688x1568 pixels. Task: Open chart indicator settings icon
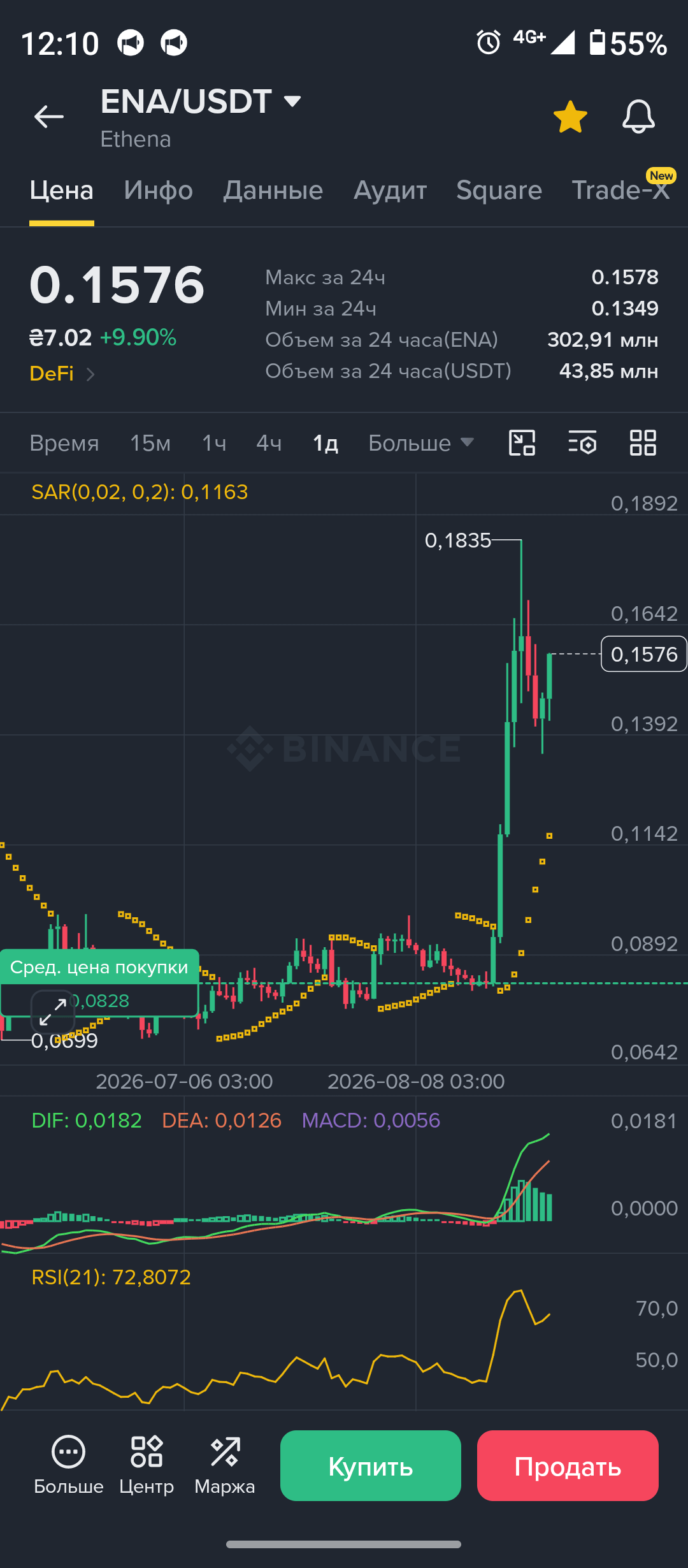click(x=582, y=442)
